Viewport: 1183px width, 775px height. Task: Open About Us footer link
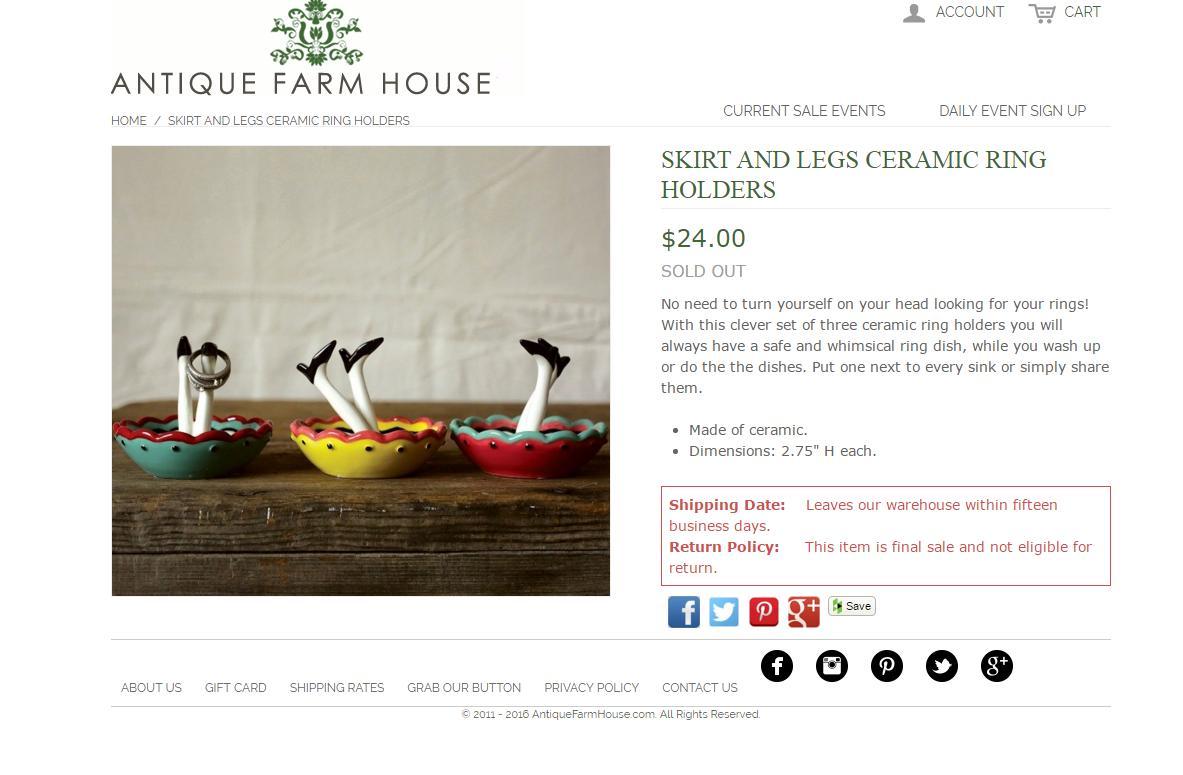[152, 687]
